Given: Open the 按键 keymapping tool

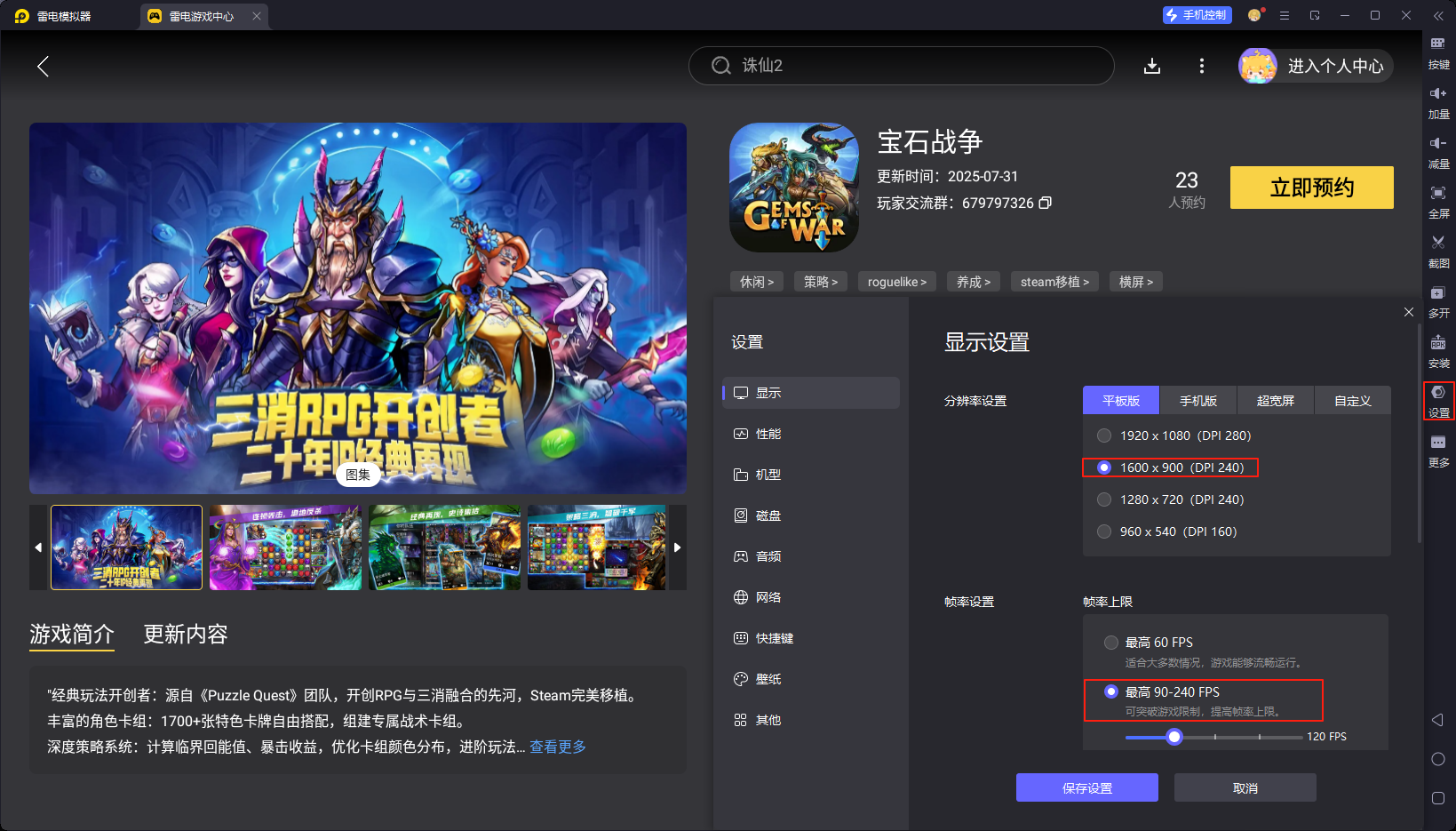Looking at the screenshot, I should click(1438, 53).
